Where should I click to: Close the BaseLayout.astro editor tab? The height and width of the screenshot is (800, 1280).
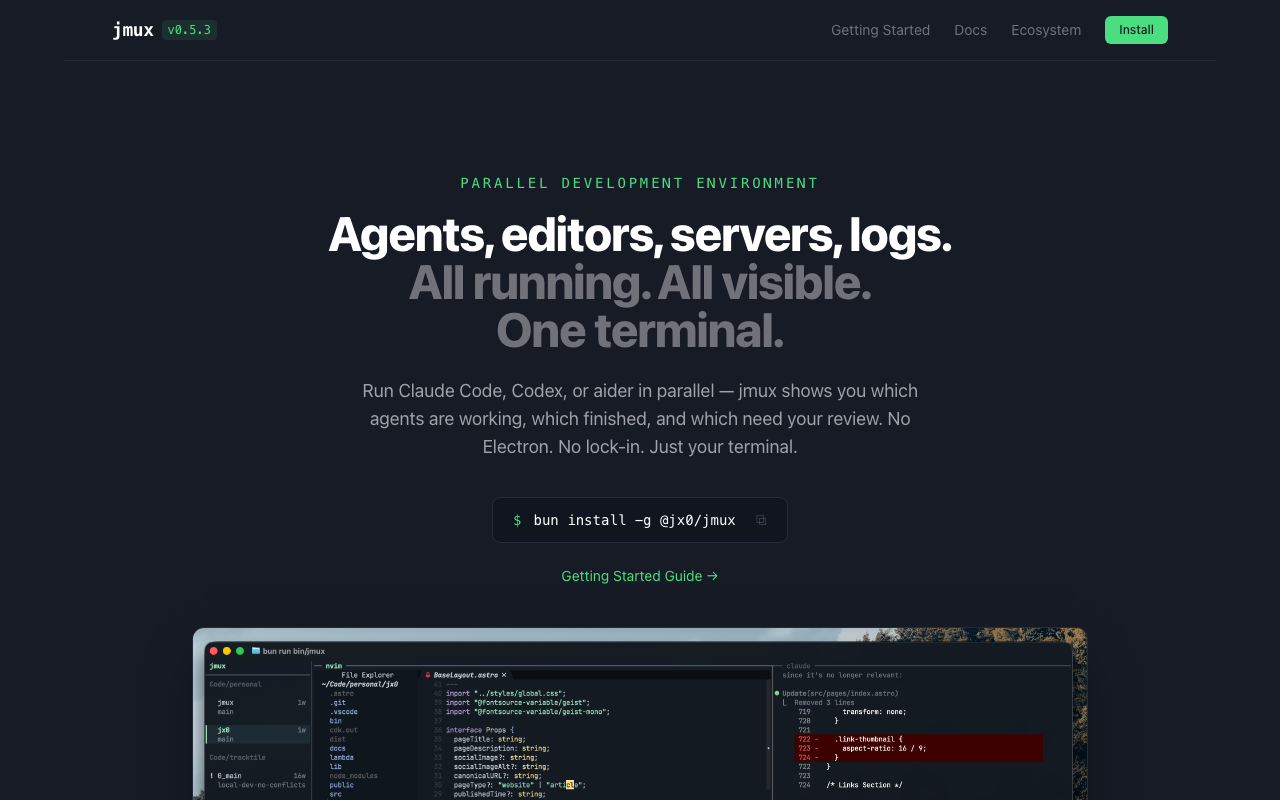(x=503, y=675)
